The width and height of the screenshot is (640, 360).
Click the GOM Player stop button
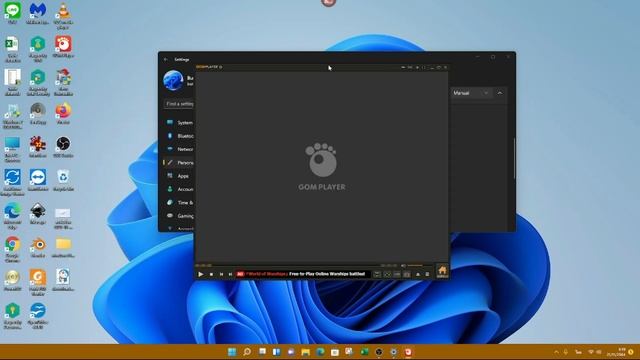[x=211, y=274]
